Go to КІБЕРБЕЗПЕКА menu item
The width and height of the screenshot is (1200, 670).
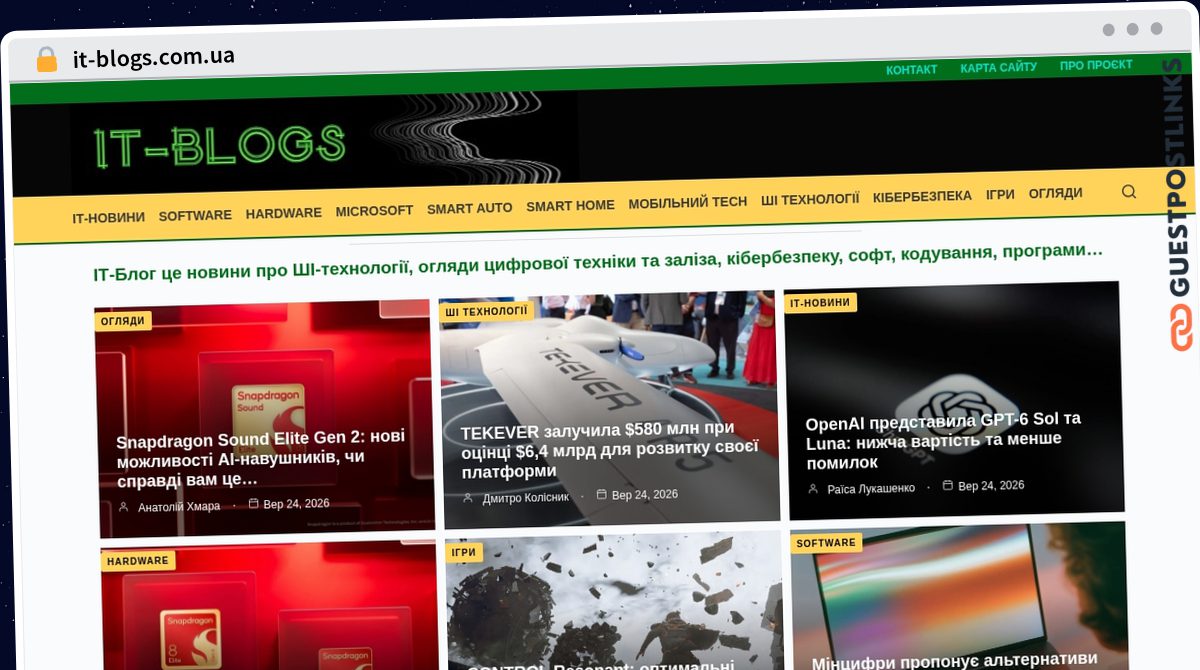coord(922,197)
